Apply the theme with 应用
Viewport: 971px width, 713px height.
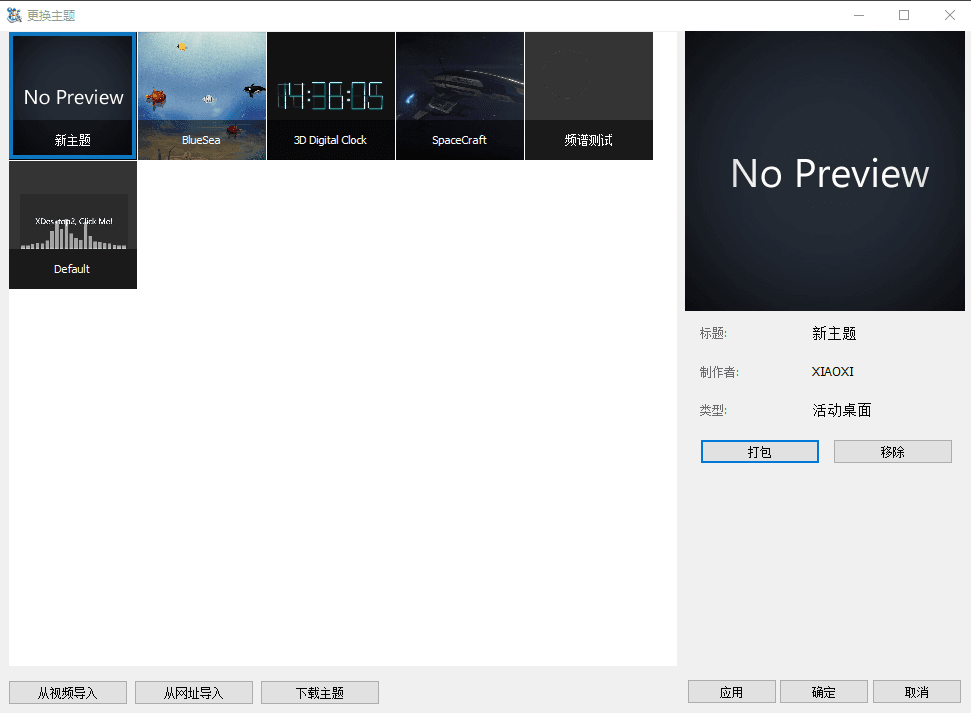click(731, 692)
